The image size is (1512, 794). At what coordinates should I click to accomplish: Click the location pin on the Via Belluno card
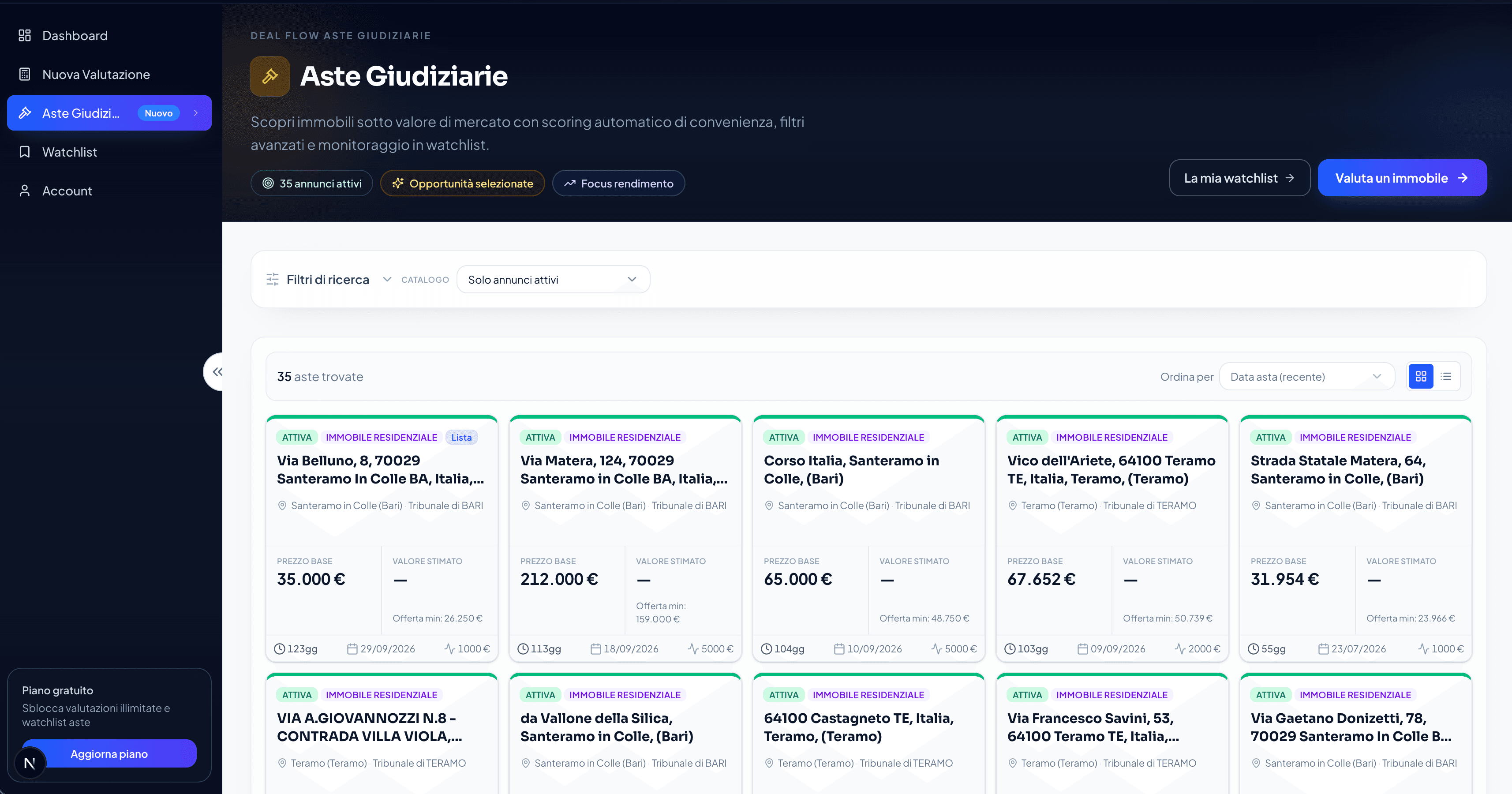click(282, 506)
